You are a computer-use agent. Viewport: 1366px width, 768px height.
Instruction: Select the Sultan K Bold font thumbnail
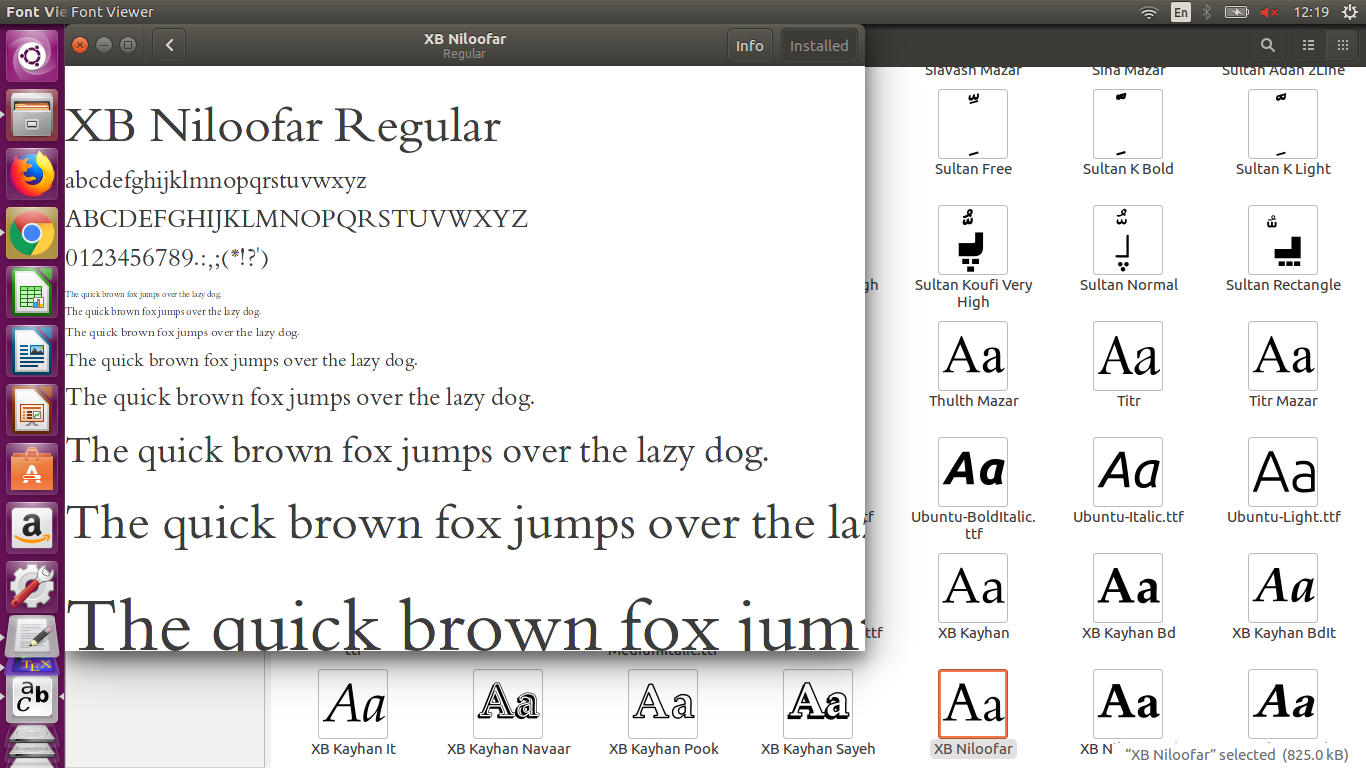tap(1128, 124)
